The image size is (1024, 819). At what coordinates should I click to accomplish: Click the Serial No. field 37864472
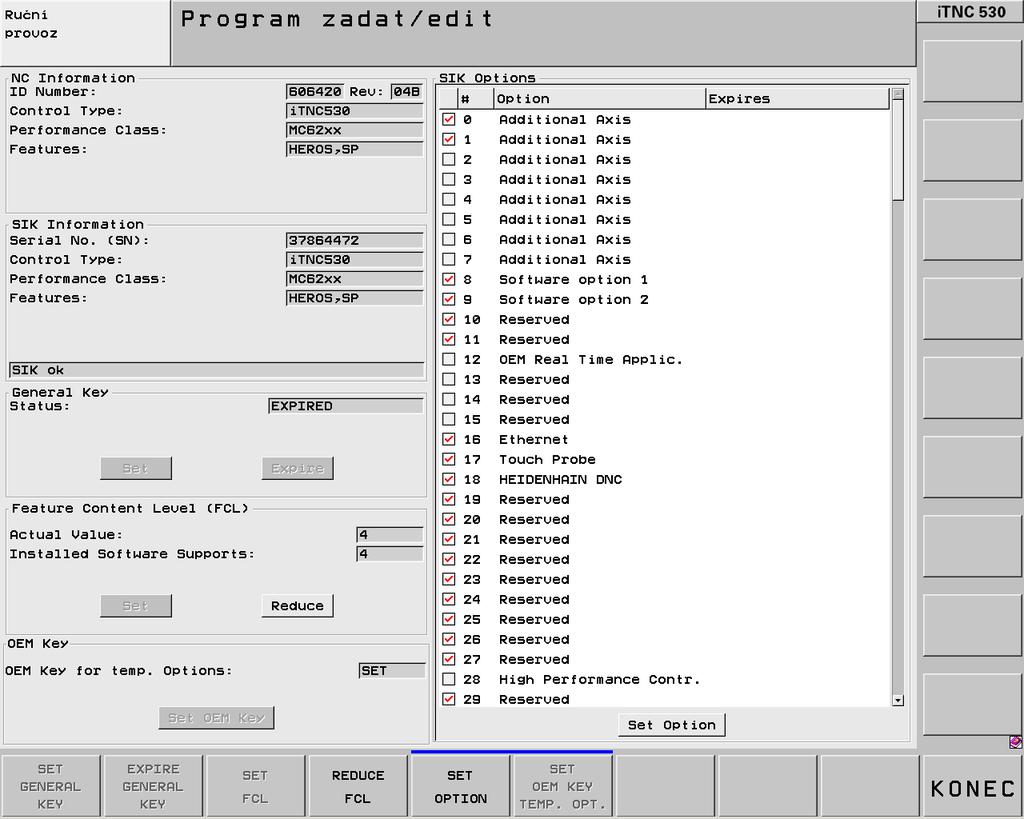click(x=355, y=240)
